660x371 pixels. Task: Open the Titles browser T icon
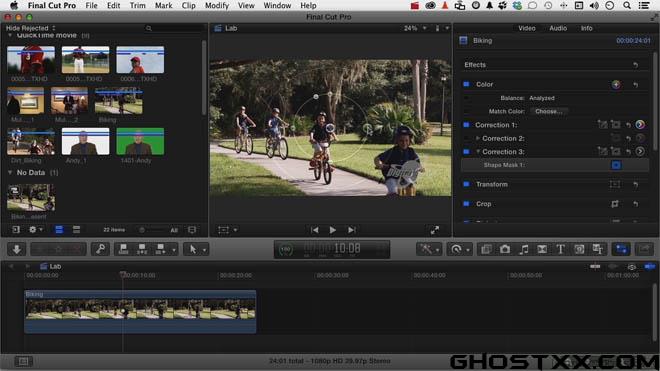pos(561,249)
